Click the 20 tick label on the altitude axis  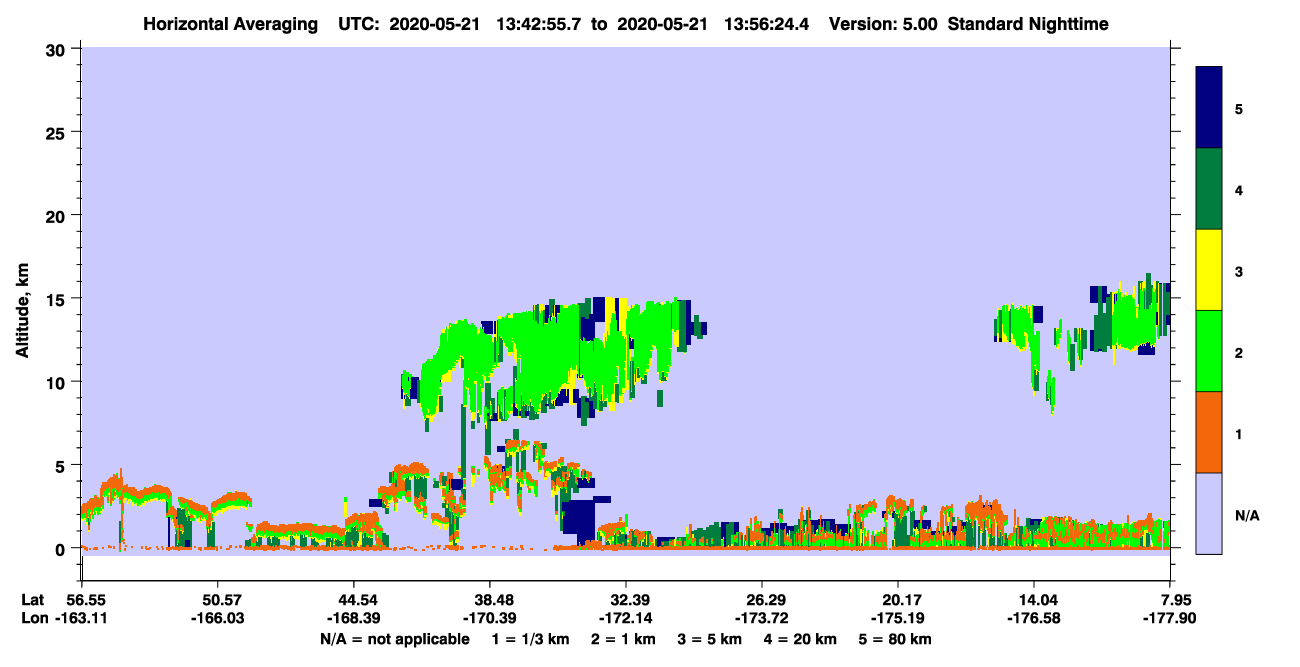coord(58,215)
